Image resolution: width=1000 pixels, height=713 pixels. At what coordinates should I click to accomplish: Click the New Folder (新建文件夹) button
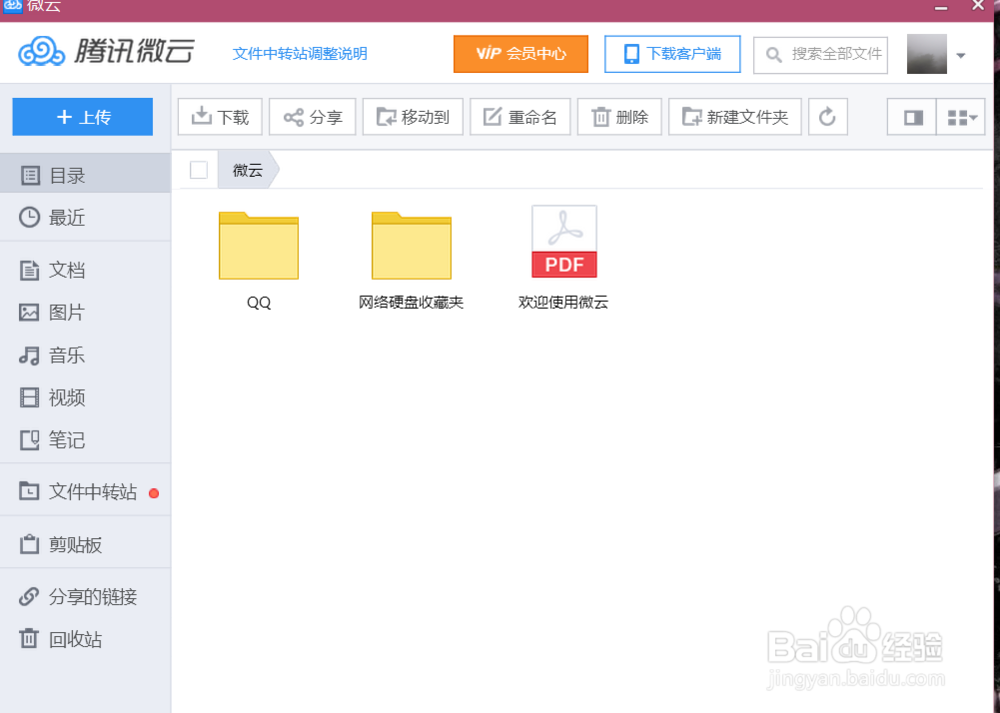[735, 117]
